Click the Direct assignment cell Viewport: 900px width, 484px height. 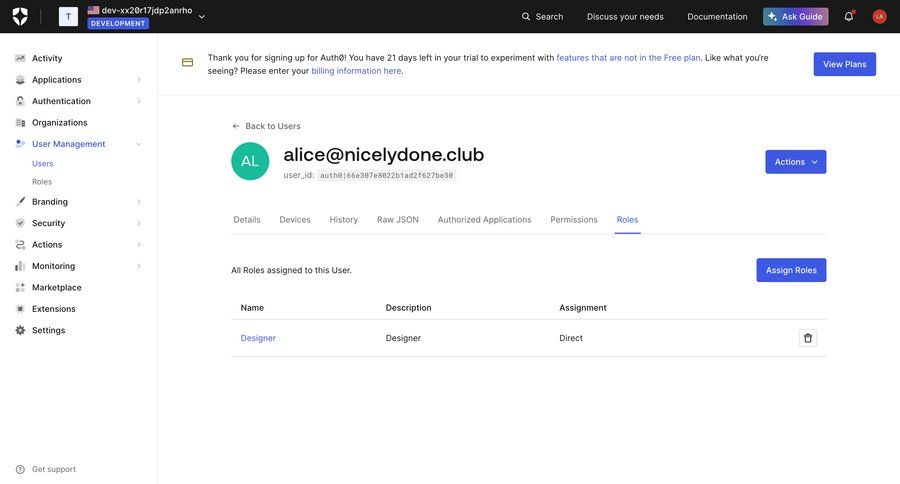(x=571, y=338)
